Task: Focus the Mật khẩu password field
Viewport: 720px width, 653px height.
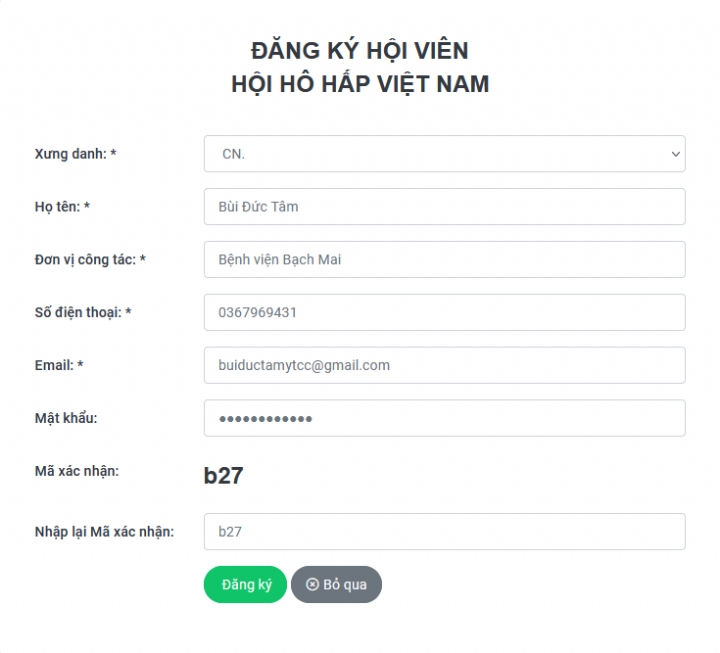Action: [x=444, y=418]
